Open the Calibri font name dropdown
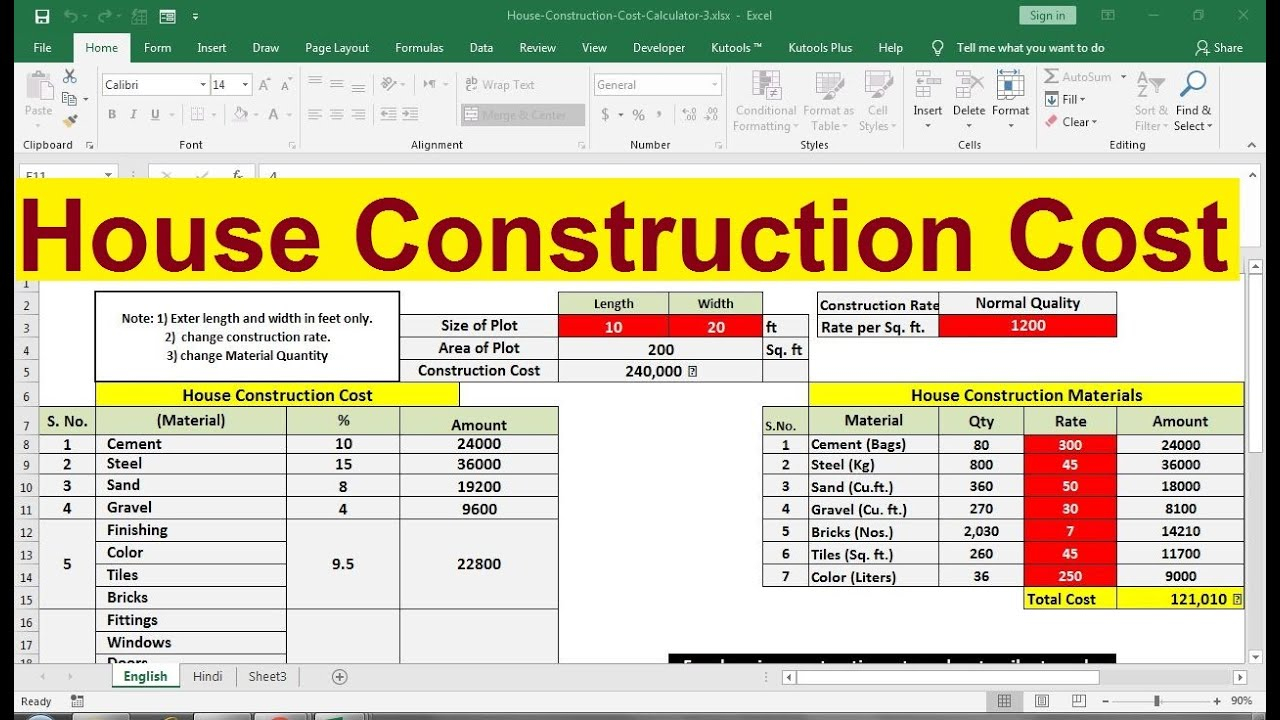Image resolution: width=1280 pixels, height=720 pixels. point(203,85)
